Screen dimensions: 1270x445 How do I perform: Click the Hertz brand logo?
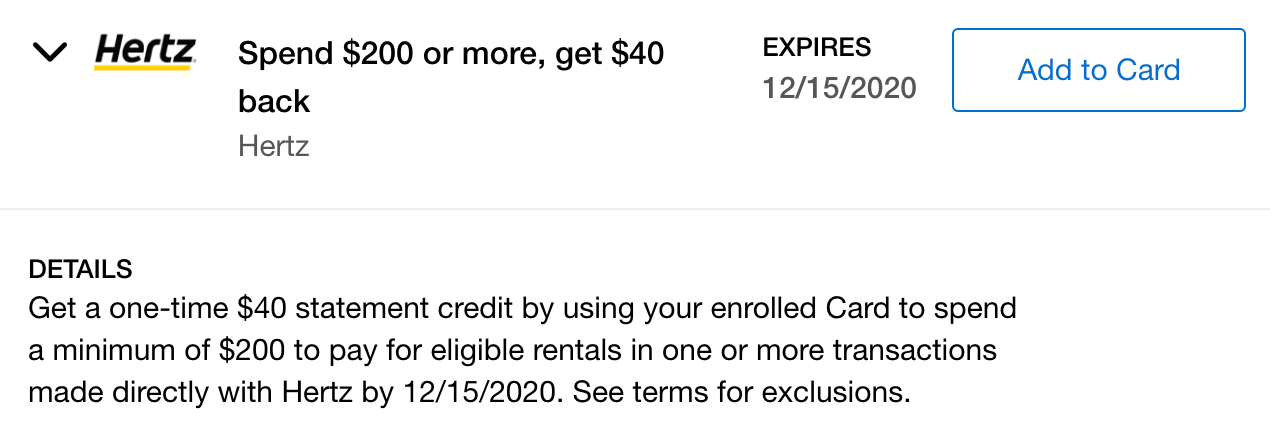click(145, 53)
